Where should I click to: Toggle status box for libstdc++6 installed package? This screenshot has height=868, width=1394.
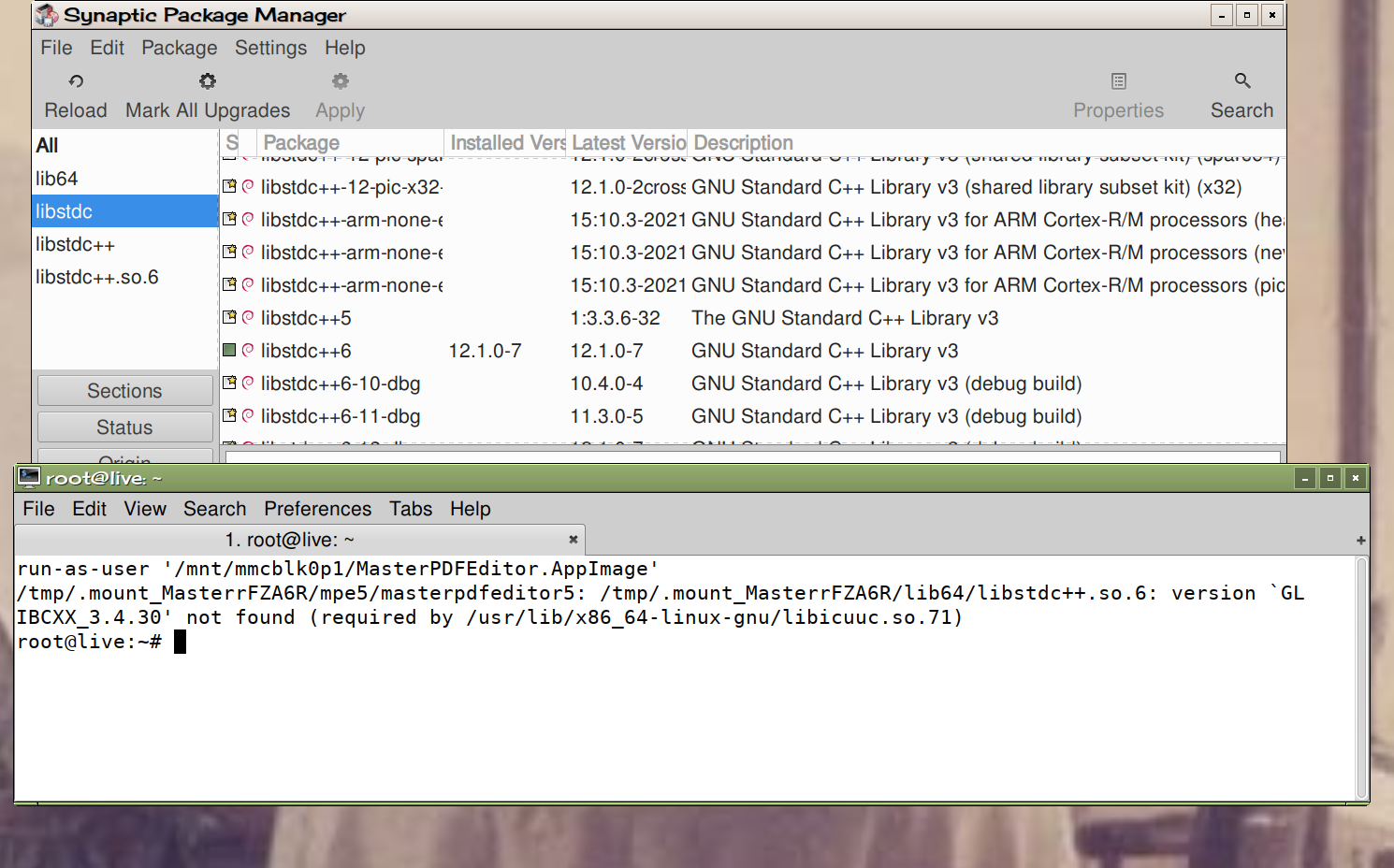click(x=229, y=350)
